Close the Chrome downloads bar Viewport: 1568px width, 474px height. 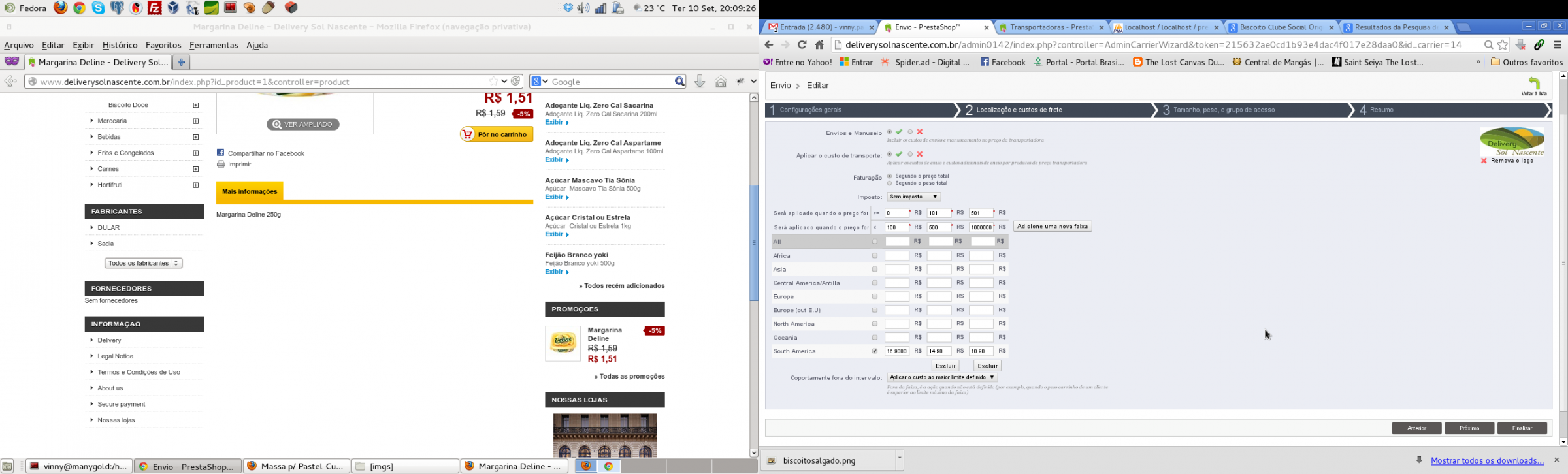pyautogui.click(x=1556, y=460)
